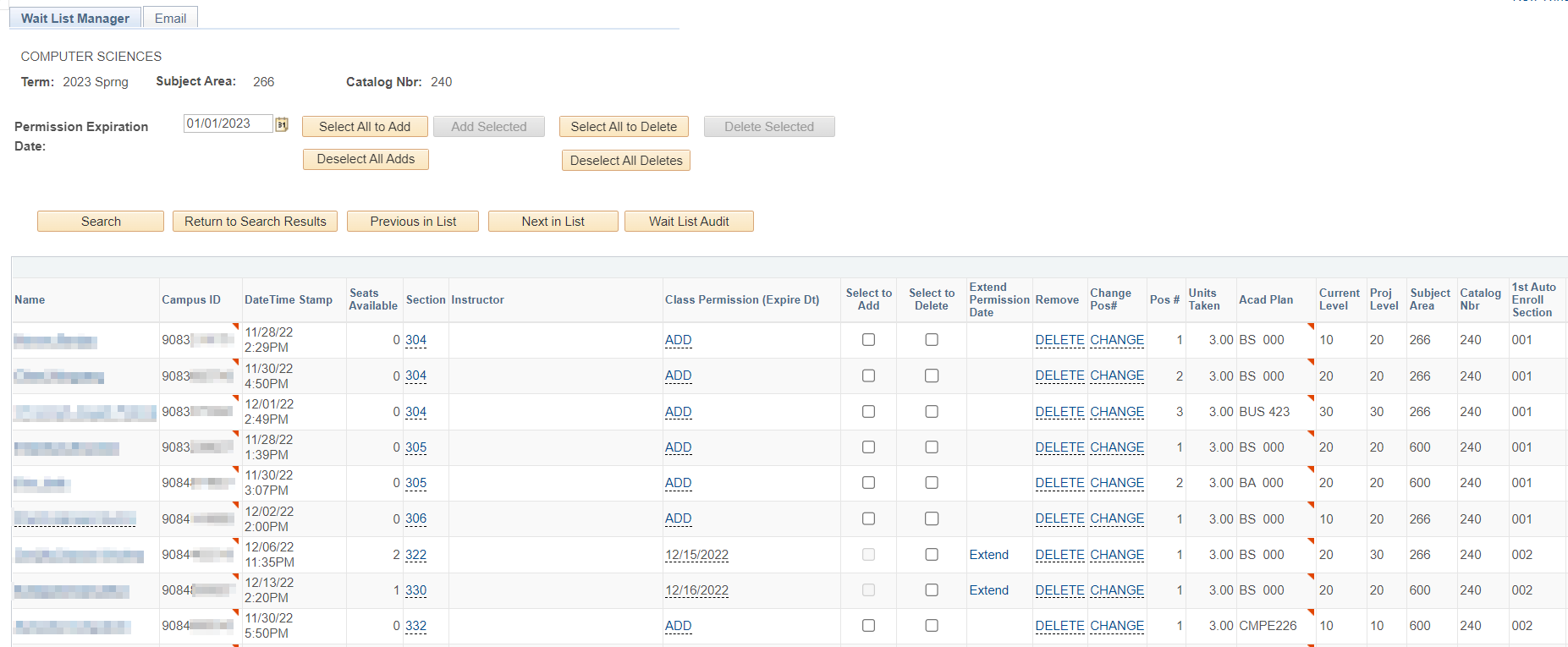Screen dimensions: 1568x647
Task: Click DELETE for BUS 423 row
Action: pos(1059,412)
